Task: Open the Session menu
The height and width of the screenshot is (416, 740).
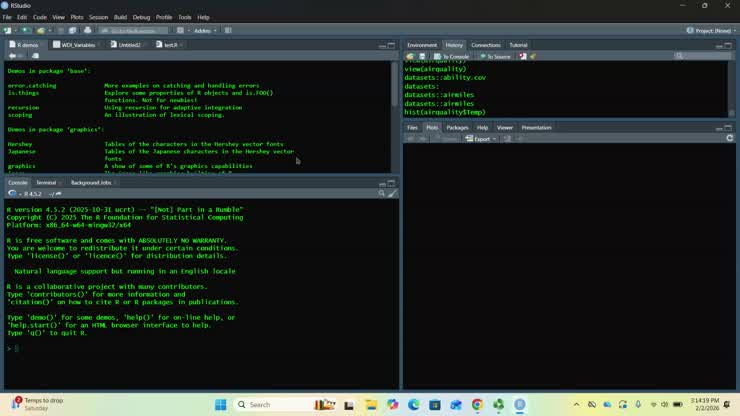Action: click(x=99, y=17)
